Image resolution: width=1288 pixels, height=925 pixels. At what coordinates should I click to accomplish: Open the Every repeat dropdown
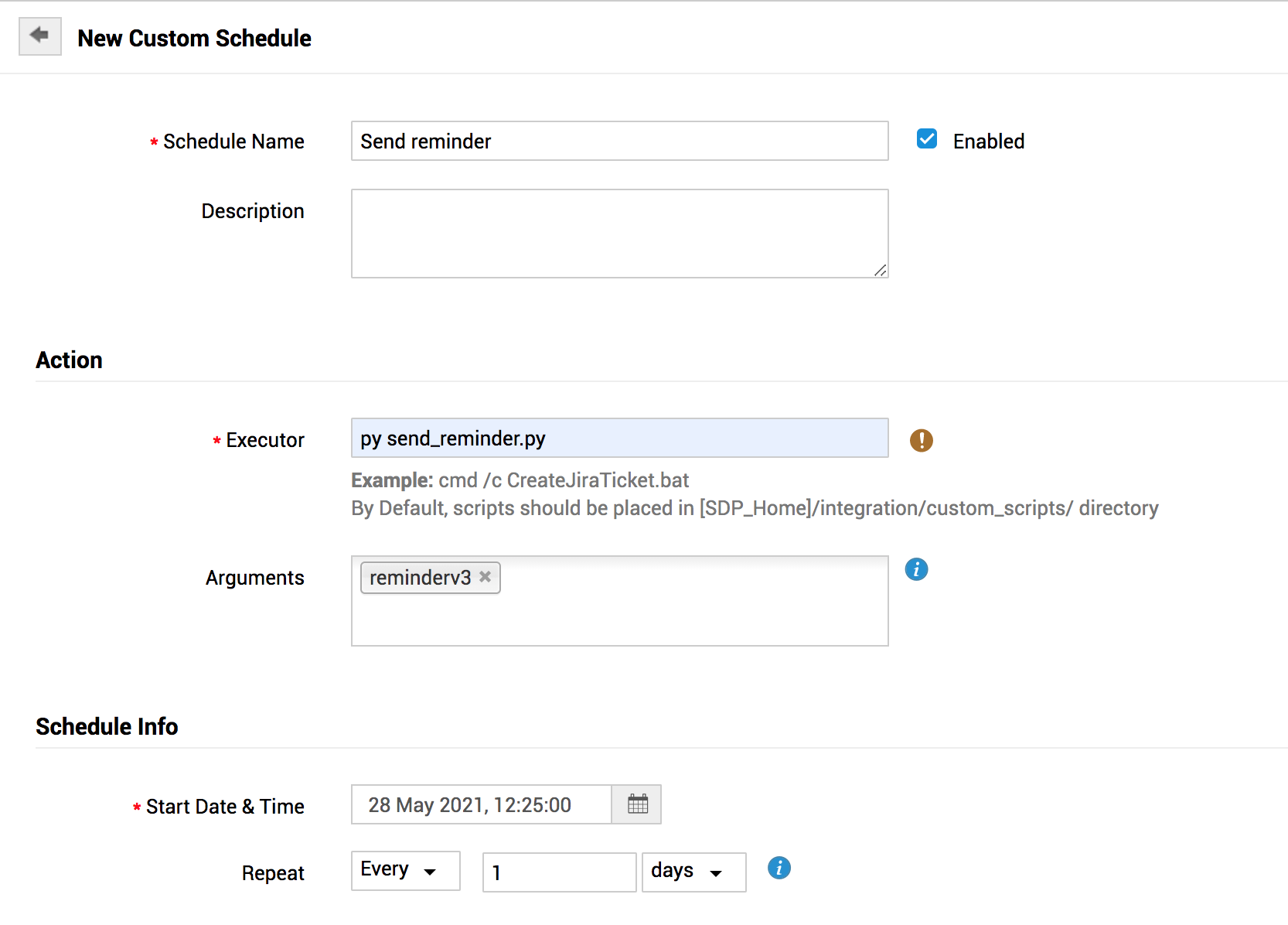406,871
